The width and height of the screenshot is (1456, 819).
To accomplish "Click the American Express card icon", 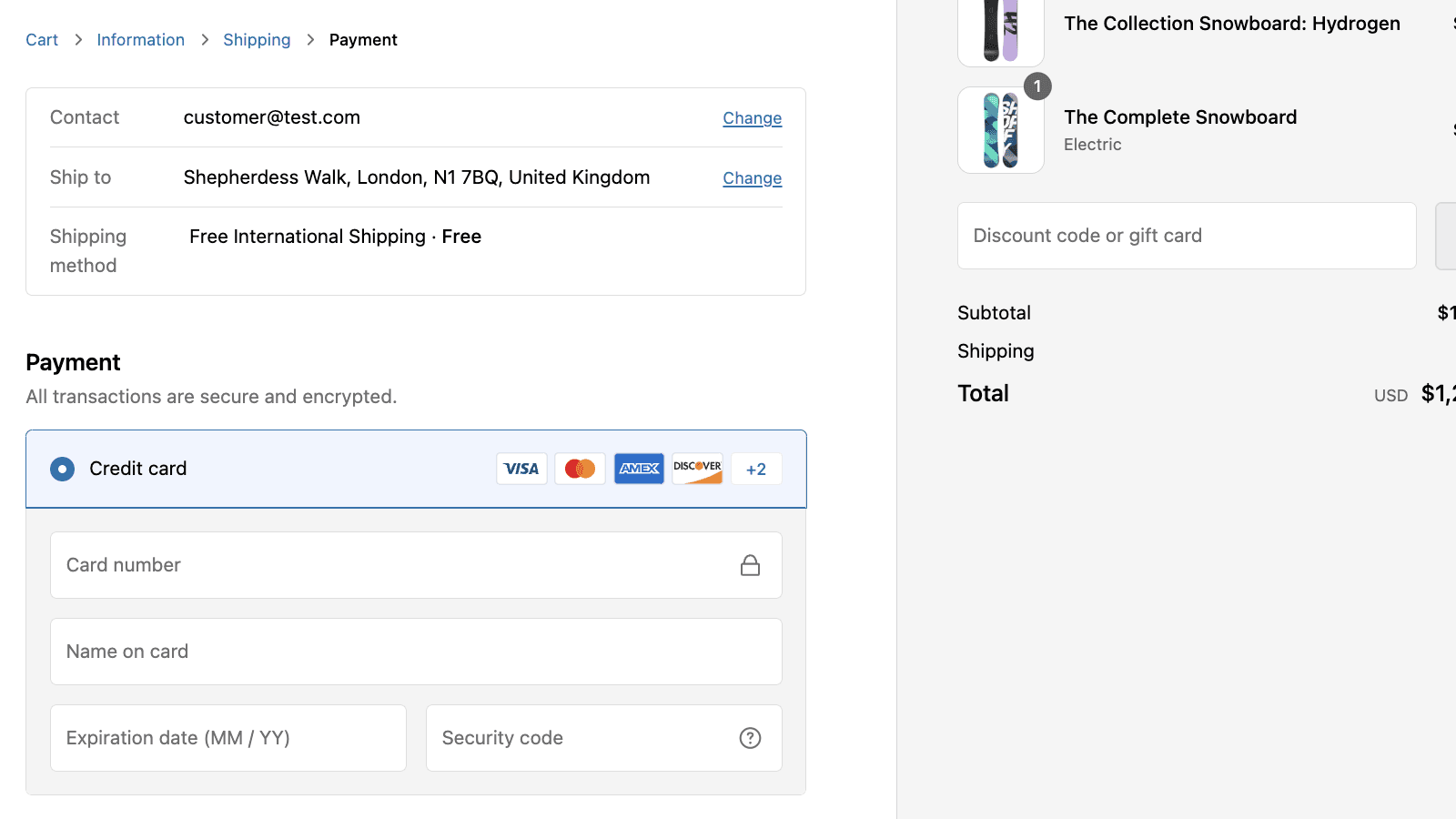I will click(638, 469).
